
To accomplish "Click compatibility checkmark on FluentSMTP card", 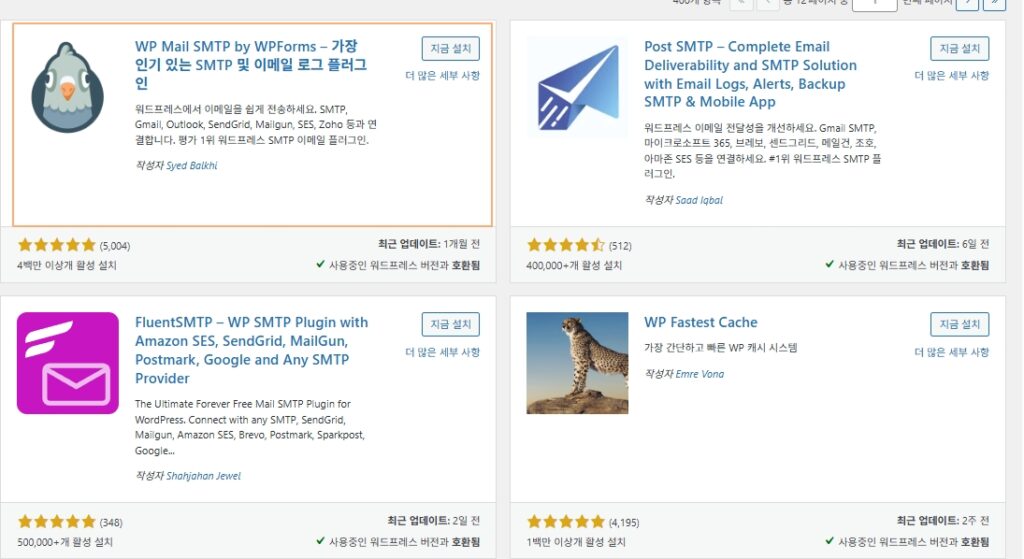I will 321,541.
